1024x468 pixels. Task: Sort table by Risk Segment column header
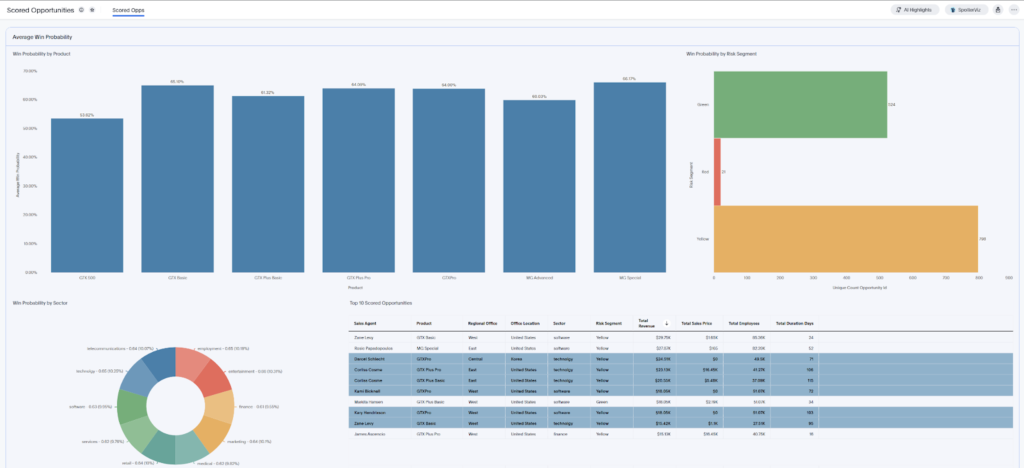(608, 324)
